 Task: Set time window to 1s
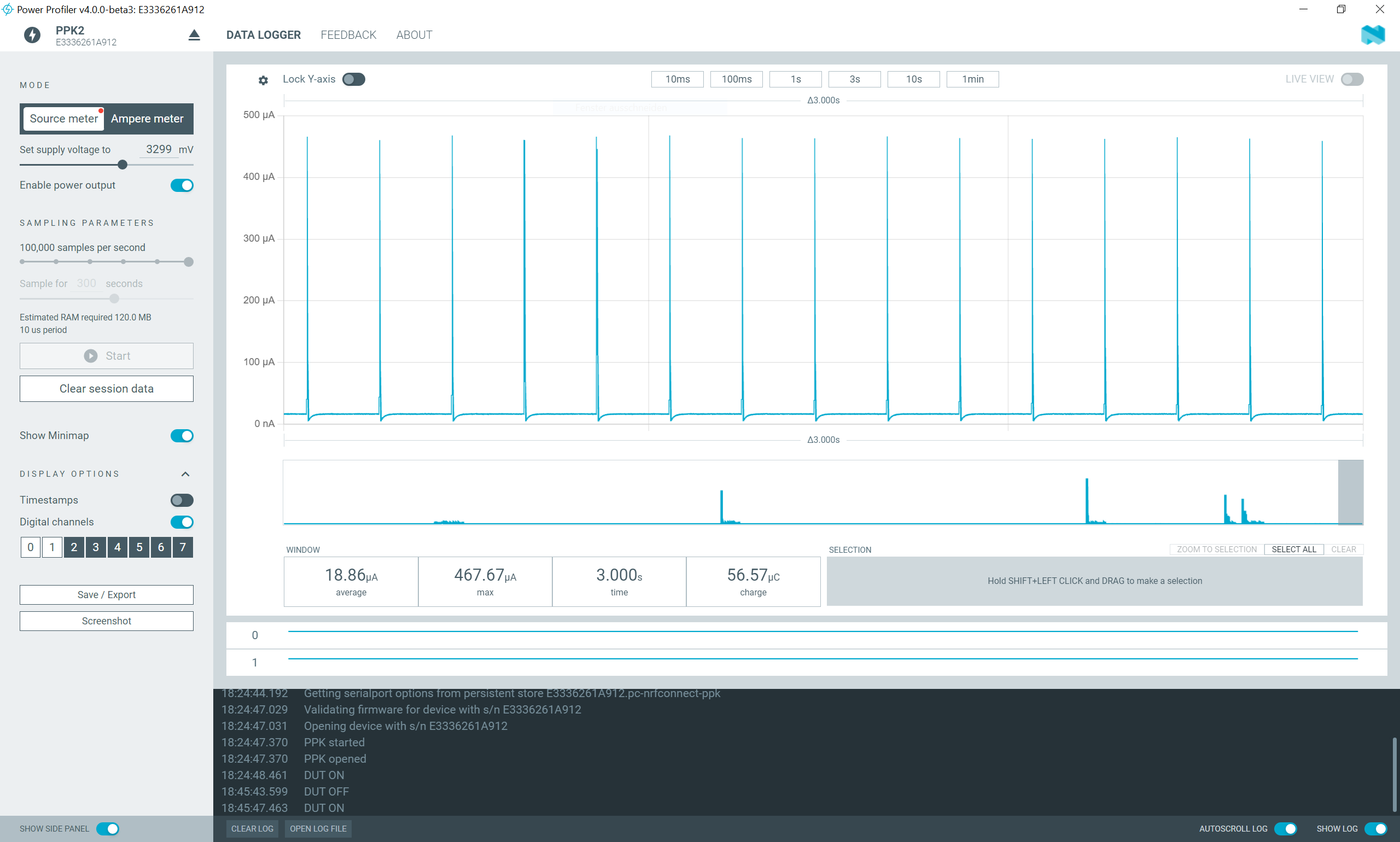point(796,79)
